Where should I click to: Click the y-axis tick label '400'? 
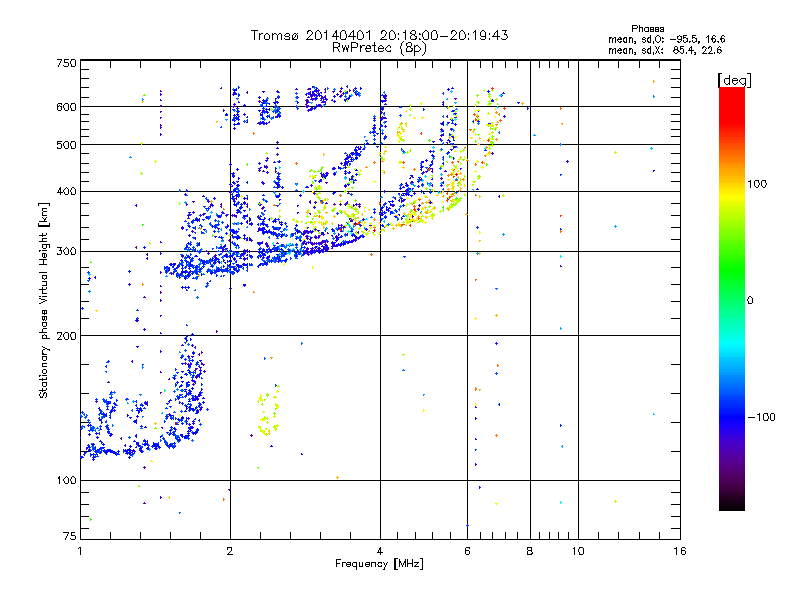(x=66, y=192)
